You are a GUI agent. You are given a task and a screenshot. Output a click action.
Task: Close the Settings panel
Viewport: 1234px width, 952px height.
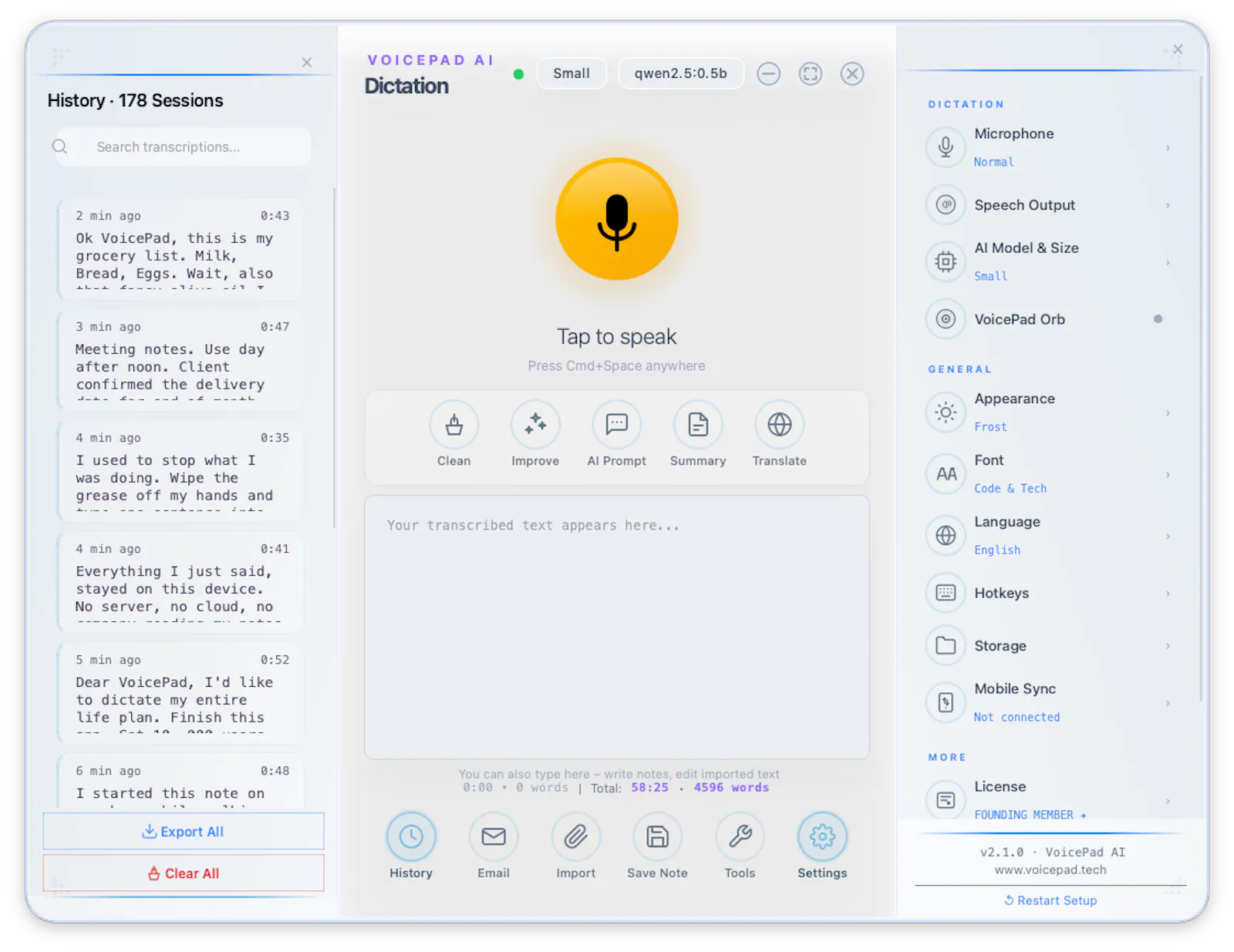point(1178,49)
